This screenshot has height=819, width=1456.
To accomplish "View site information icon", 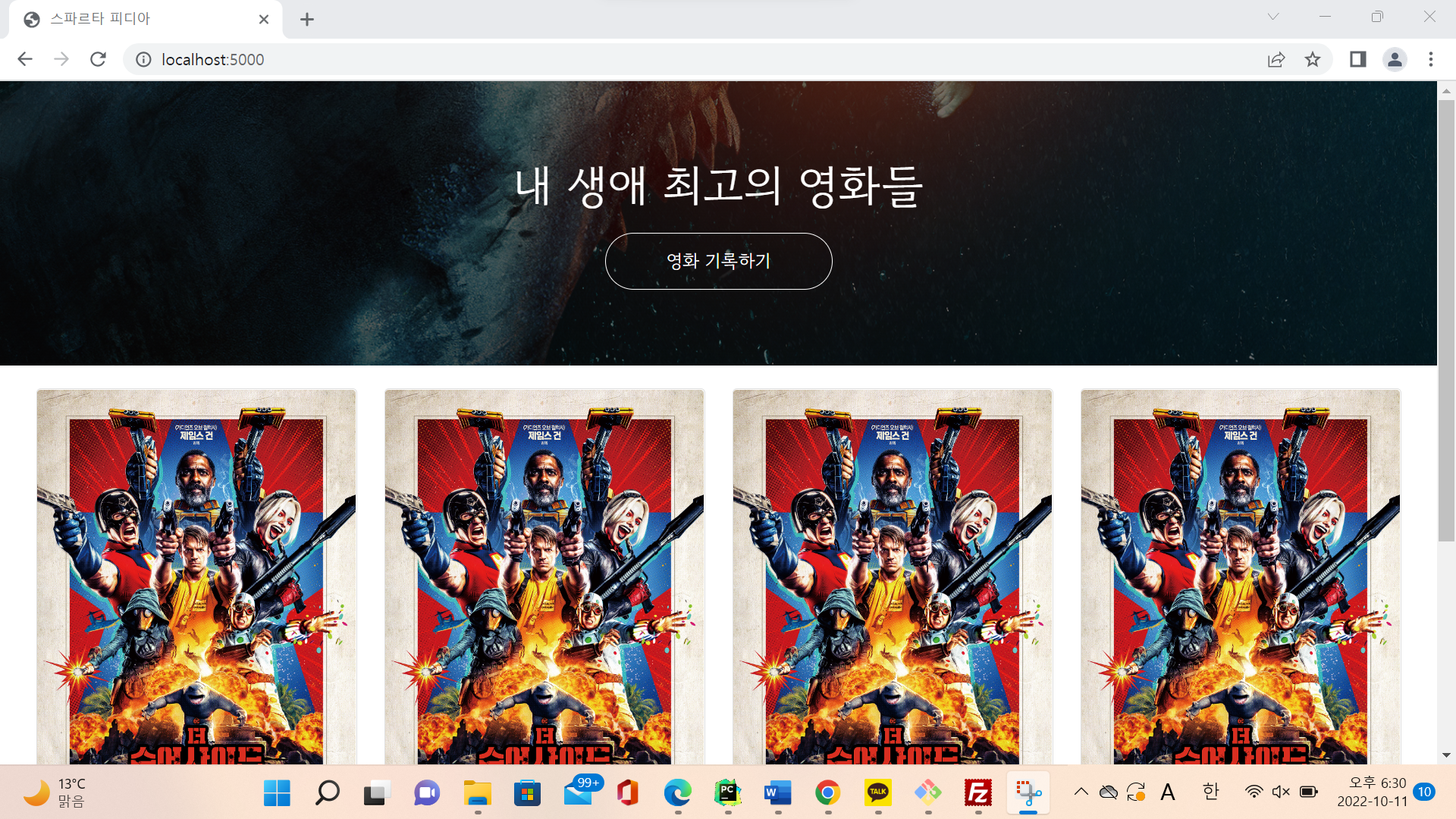I will click(x=143, y=59).
